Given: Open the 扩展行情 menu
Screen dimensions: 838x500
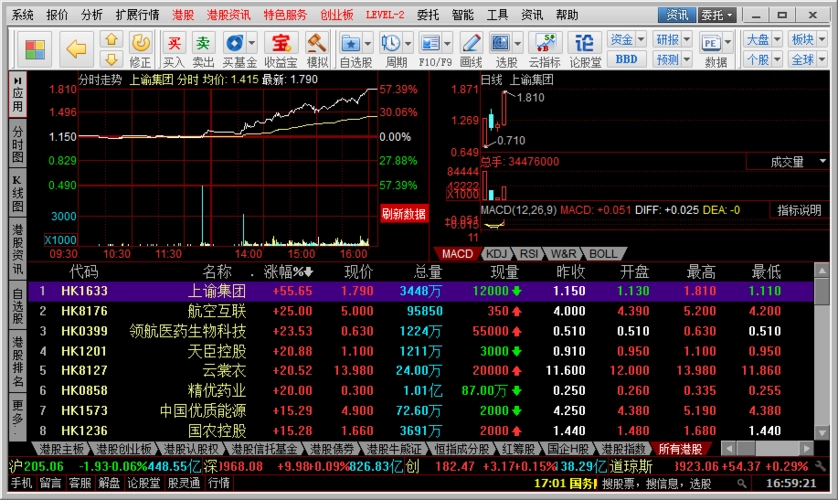Looking at the screenshot, I should 137,15.
